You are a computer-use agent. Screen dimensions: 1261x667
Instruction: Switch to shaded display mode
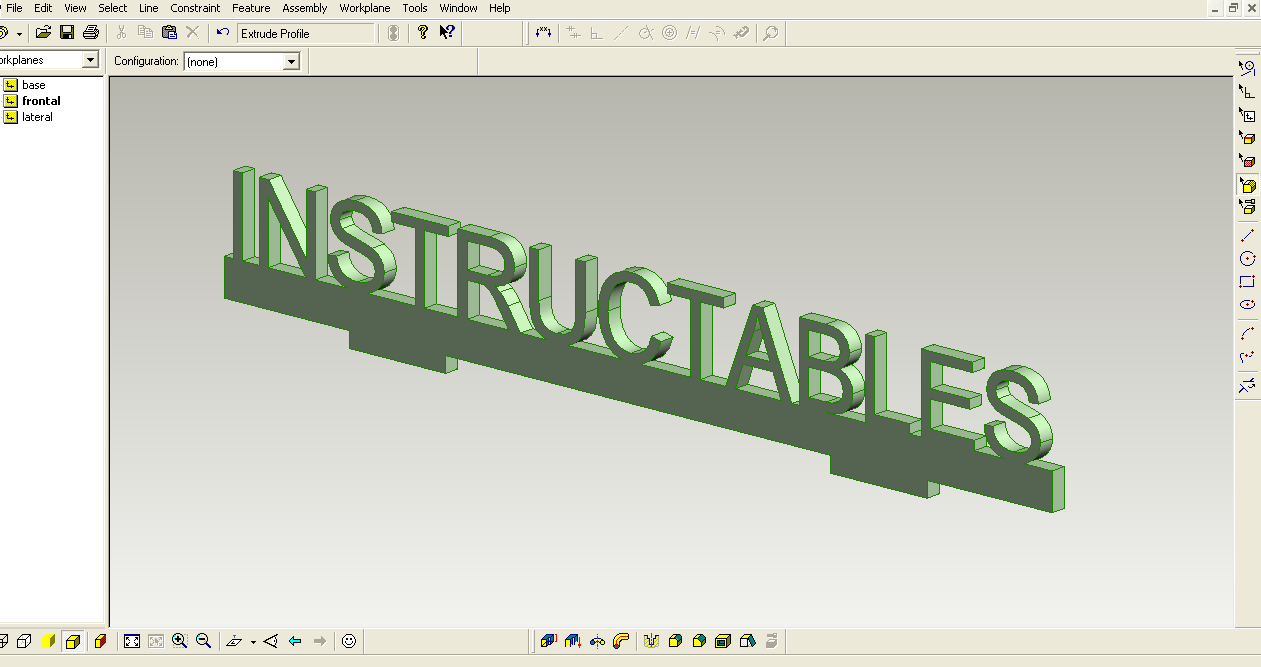click(49, 641)
